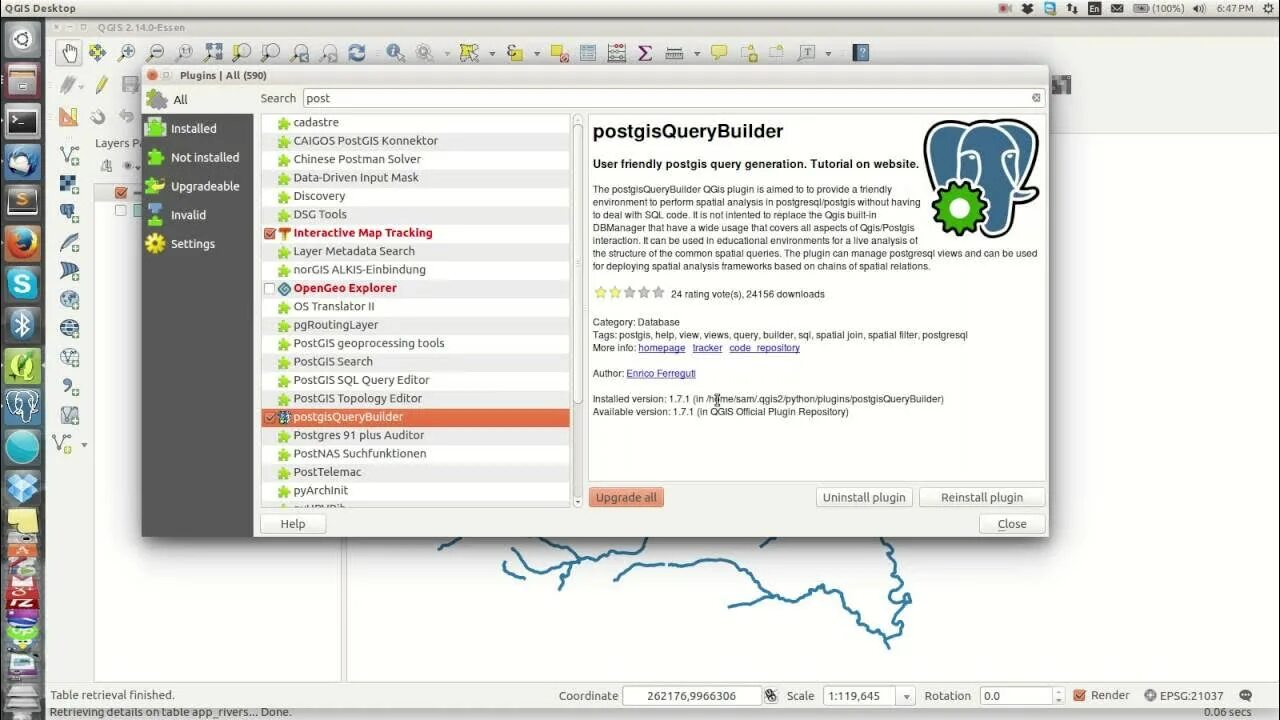This screenshot has height=720, width=1280.
Task: Switch to the Upgradeable plugins tab
Action: (x=198, y=186)
